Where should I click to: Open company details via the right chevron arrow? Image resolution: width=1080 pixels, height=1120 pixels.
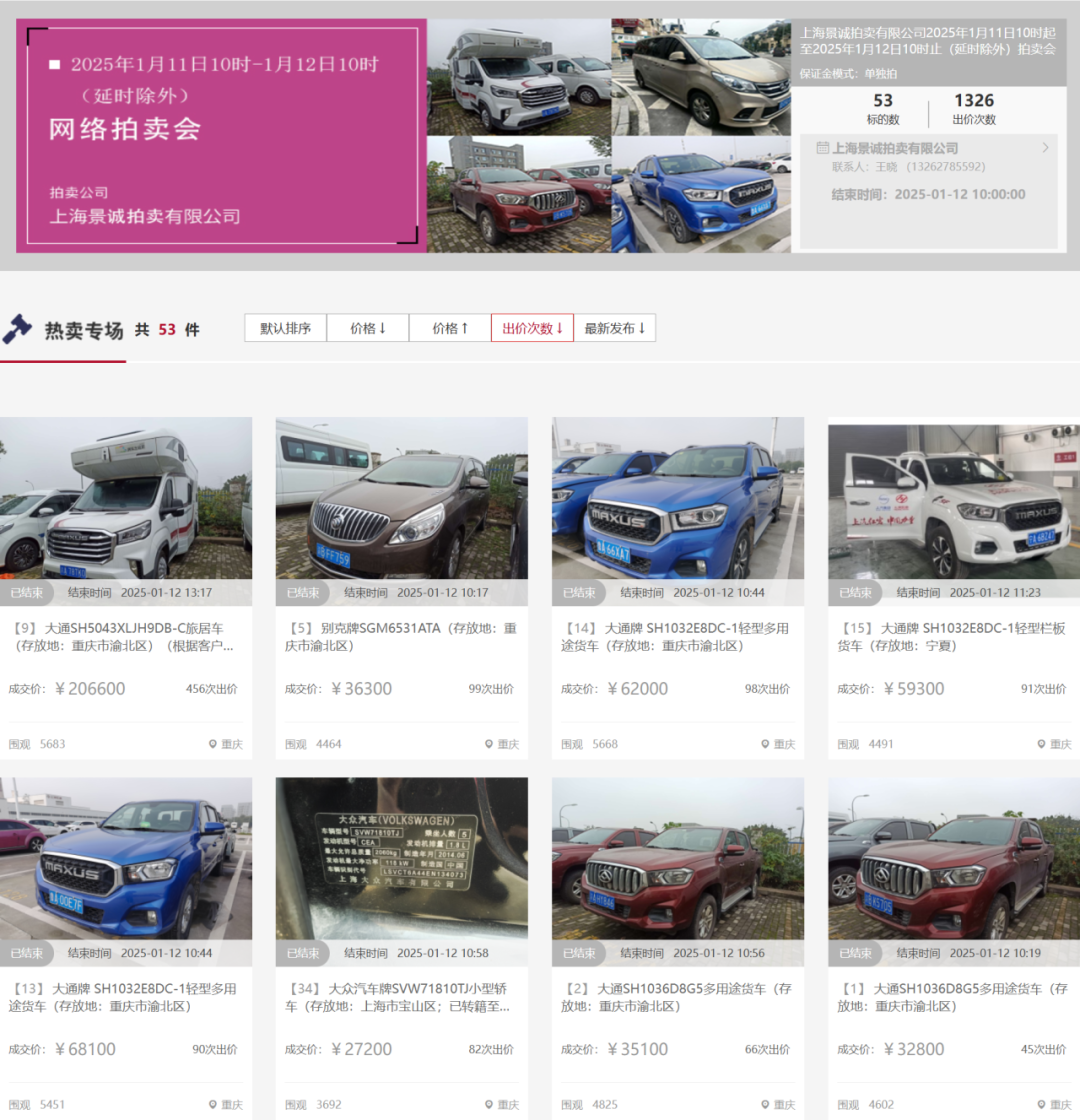tap(1045, 148)
